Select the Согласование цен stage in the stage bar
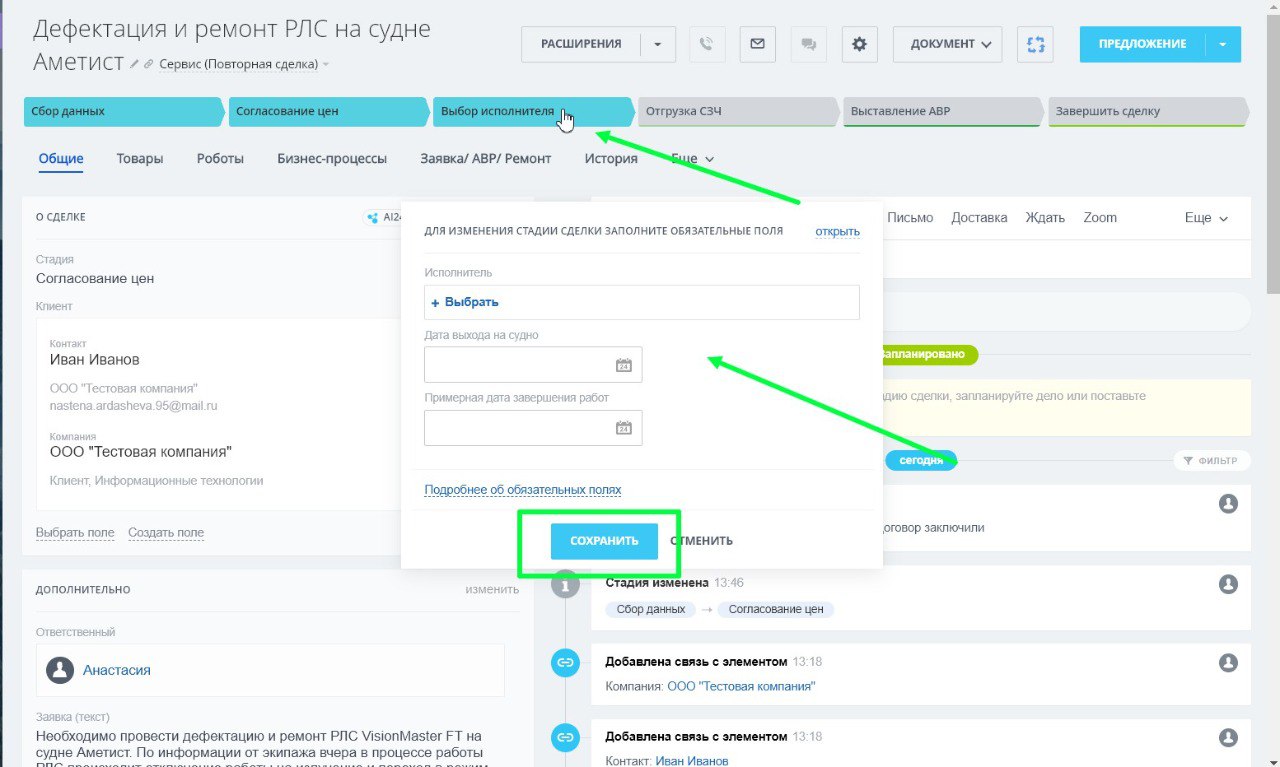Image resolution: width=1280 pixels, height=767 pixels. (329, 112)
